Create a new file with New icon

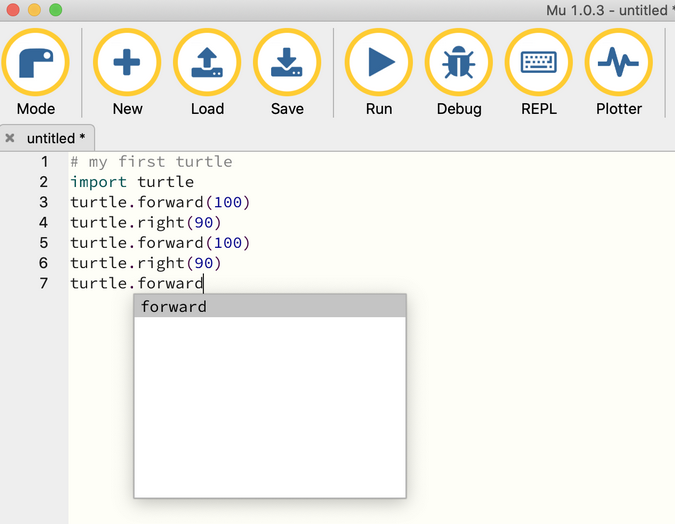tap(127, 62)
